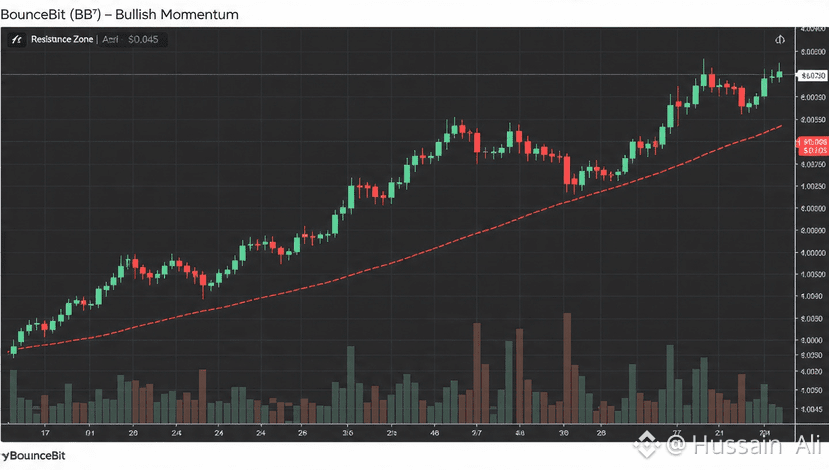Select the Resistance Zone indicator label
The width and height of the screenshot is (829, 470).
pyautogui.click(x=62, y=39)
